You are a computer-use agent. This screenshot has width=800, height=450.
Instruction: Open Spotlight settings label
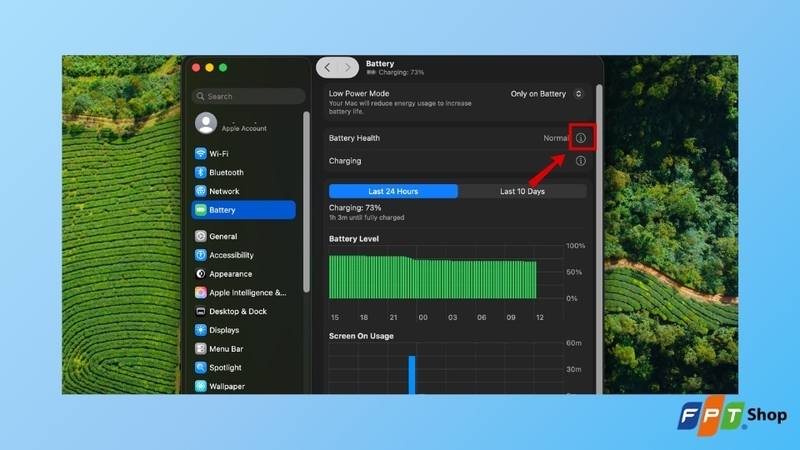coord(226,367)
